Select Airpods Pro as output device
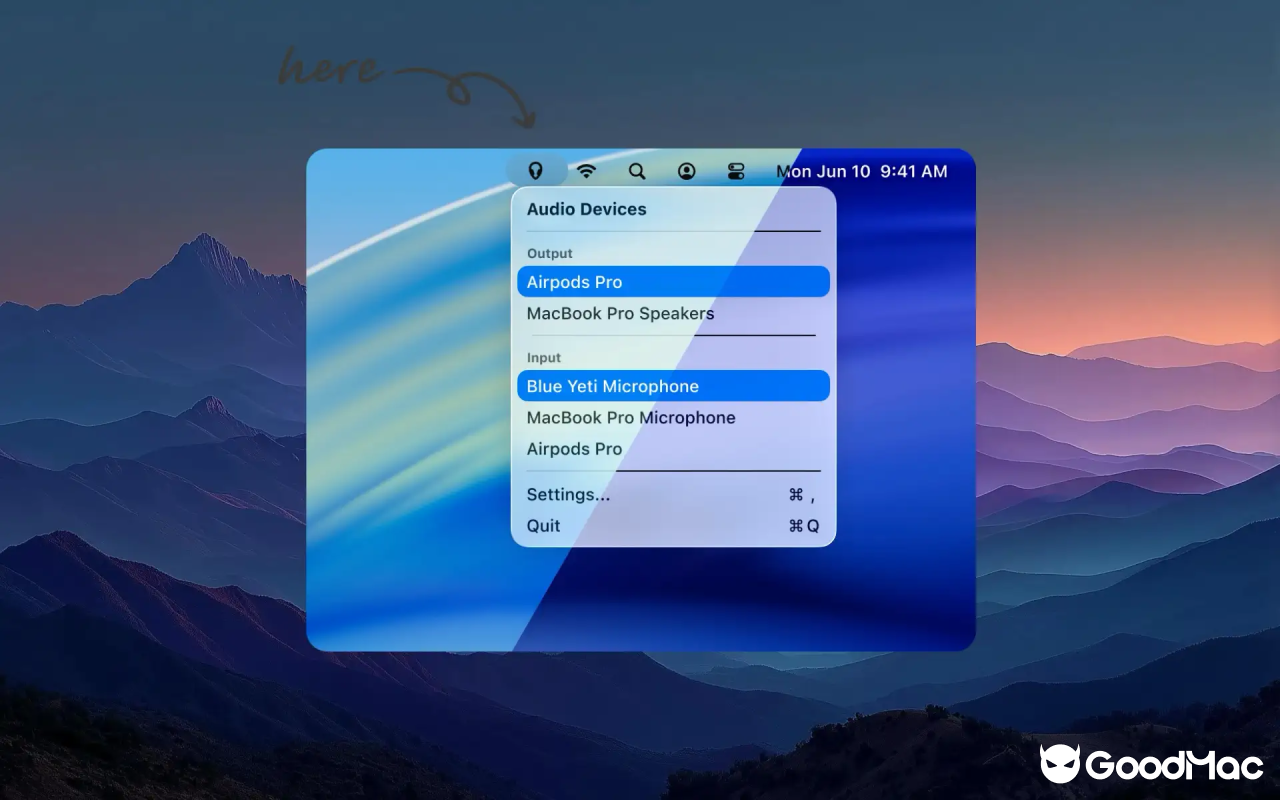Image resolution: width=1280 pixels, height=800 pixels. coord(673,282)
